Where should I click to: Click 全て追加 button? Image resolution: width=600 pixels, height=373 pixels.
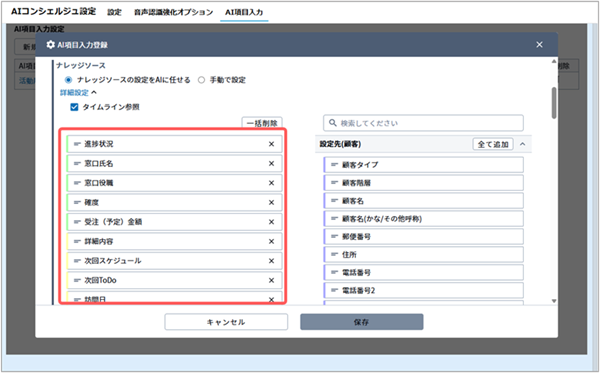coord(493,144)
